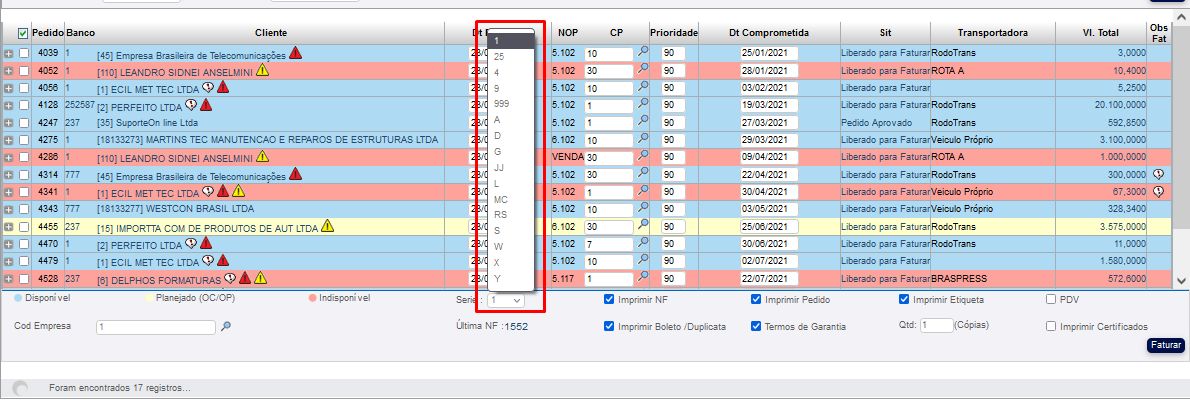
Task: Uncheck the Imprimir Boleto /Duplicata option
Action: tap(610, 326)
